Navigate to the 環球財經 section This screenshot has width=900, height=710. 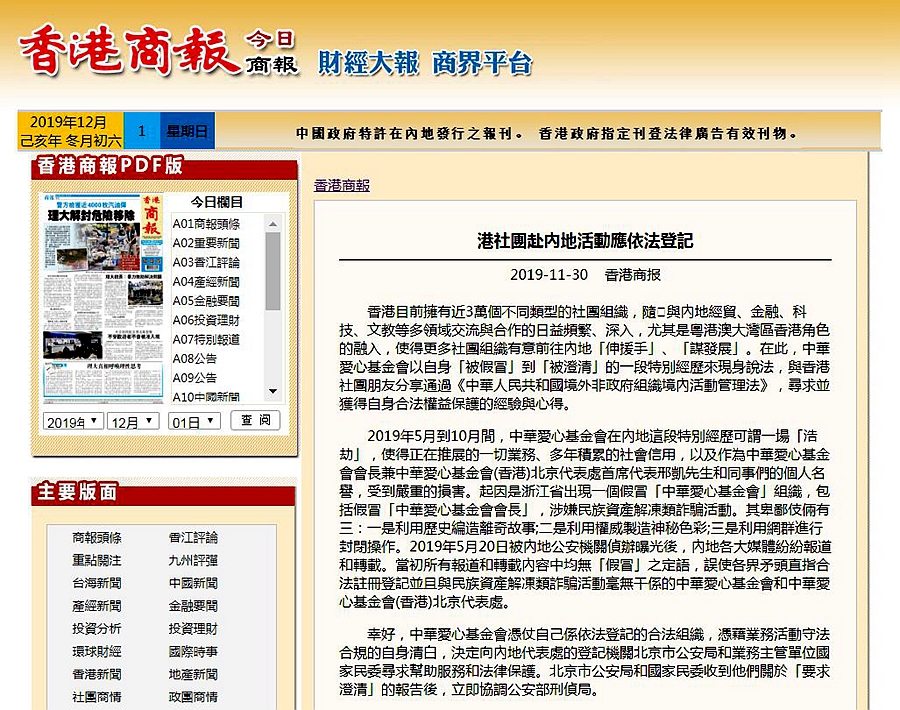(97, 651)
